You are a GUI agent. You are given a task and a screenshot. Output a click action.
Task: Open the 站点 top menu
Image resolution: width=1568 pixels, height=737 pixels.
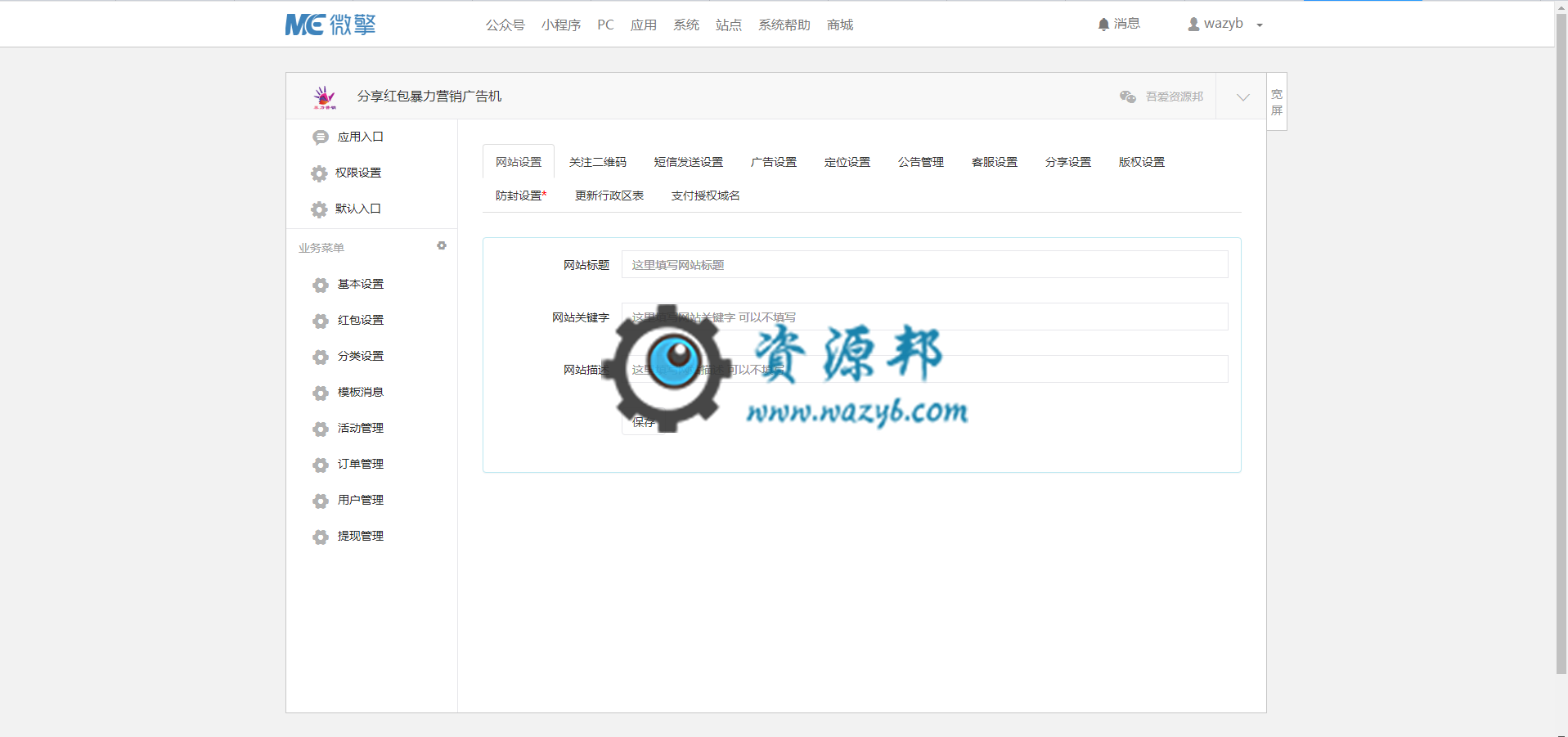(729, 25)
